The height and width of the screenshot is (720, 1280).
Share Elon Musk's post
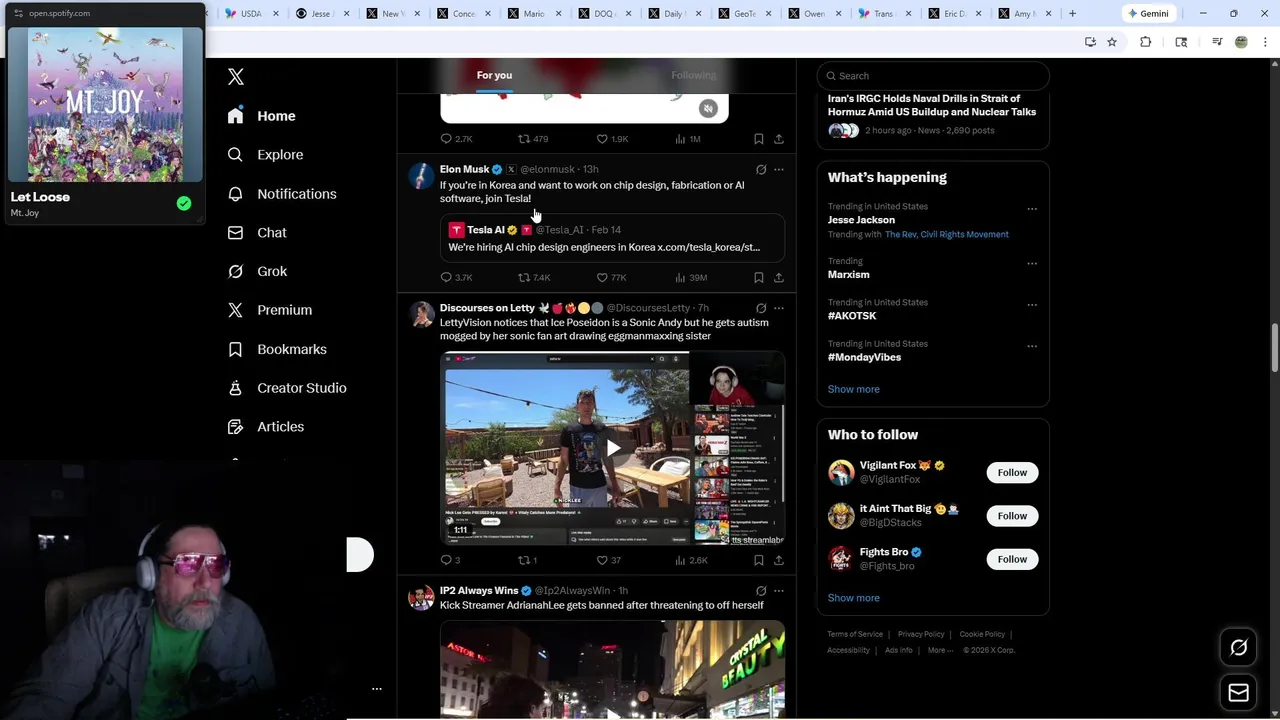pos(779,277)
